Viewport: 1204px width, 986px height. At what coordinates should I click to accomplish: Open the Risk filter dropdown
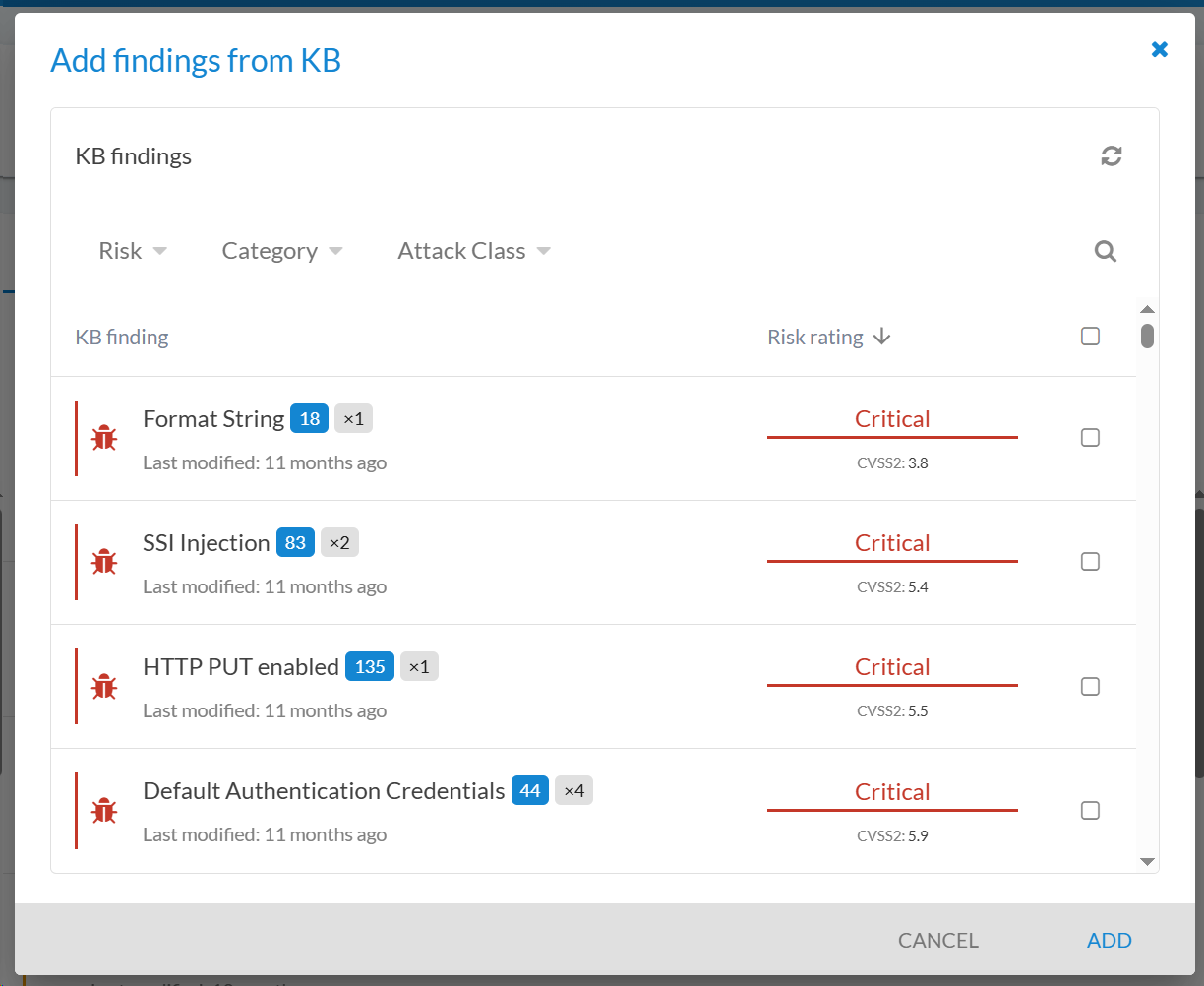click(132, 252)
